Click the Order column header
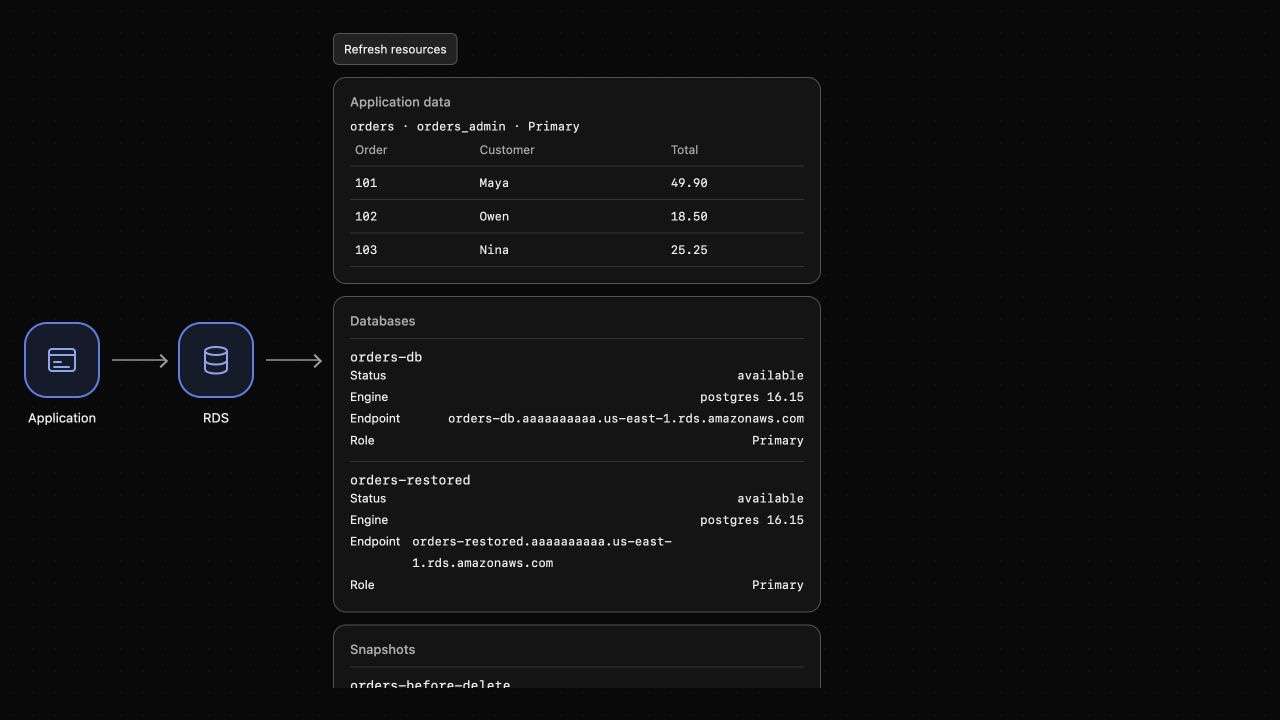 pyautogui.click(x=371, y=150)
